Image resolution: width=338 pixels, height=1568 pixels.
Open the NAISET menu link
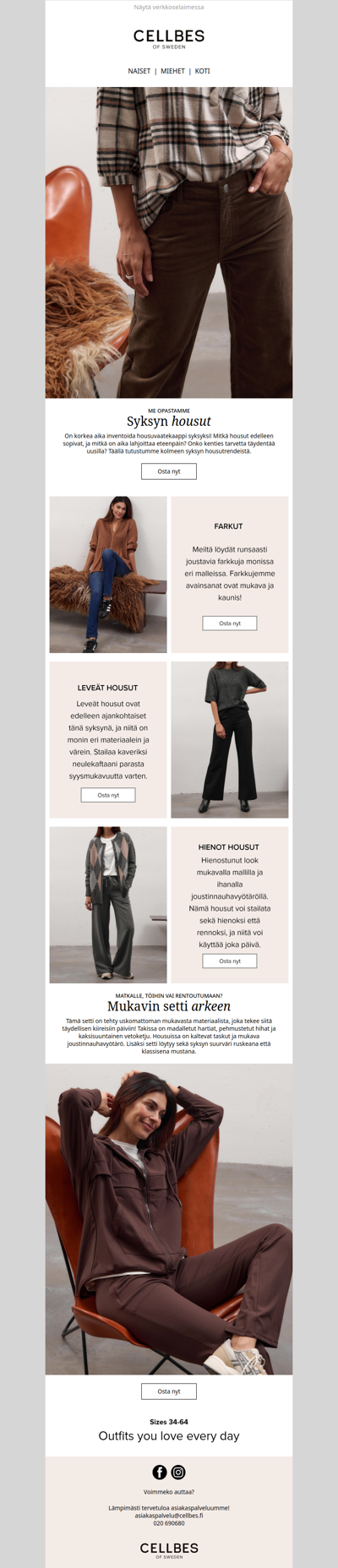pyautogui.click(x=139, y=71)
